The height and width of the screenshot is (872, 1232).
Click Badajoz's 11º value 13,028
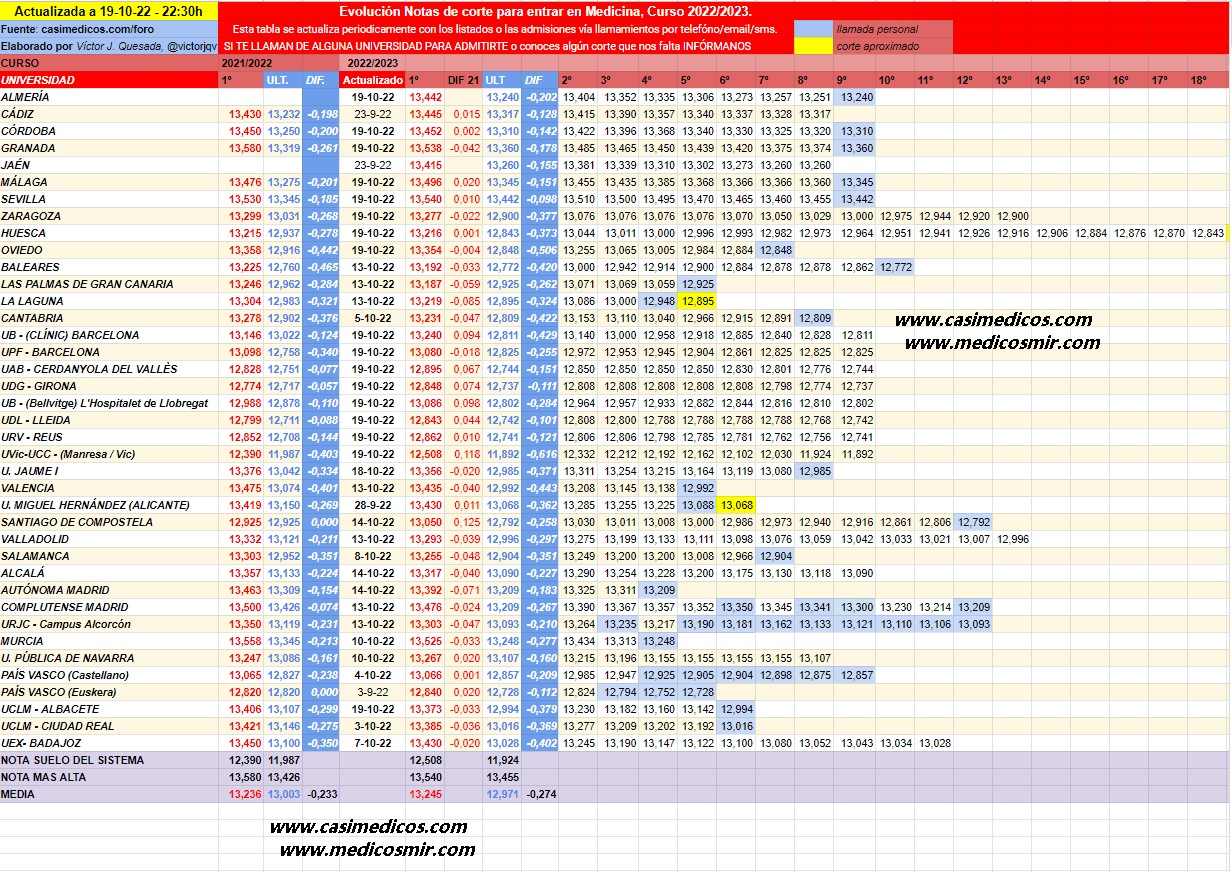934,743
